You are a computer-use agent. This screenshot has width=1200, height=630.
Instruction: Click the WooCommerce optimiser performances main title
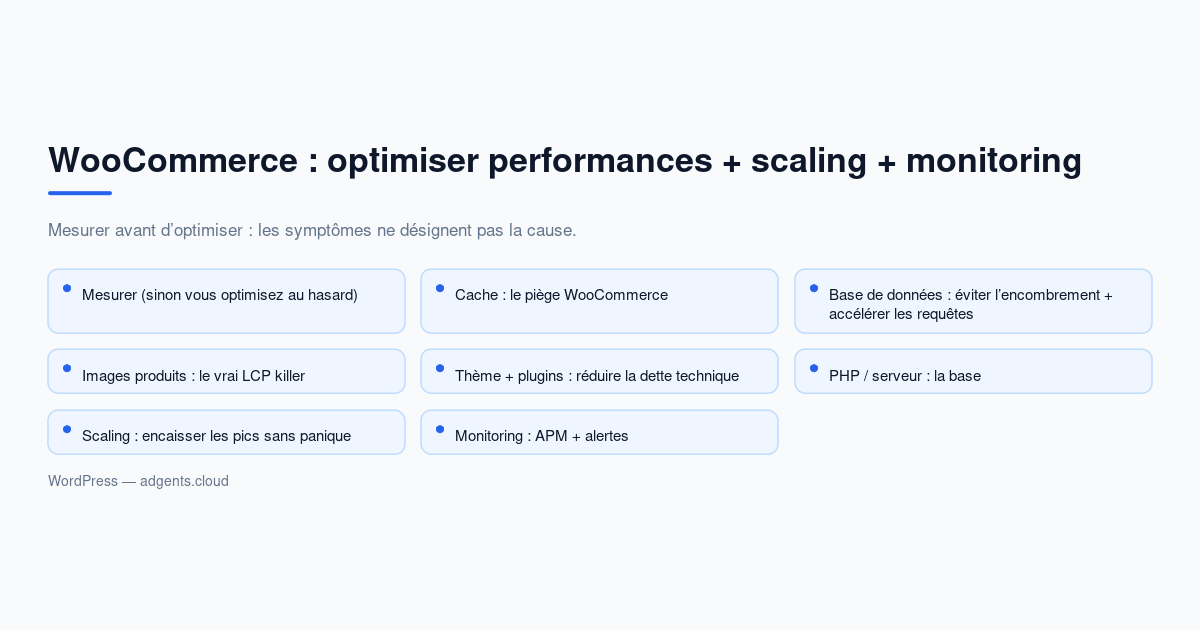[565, 160]
